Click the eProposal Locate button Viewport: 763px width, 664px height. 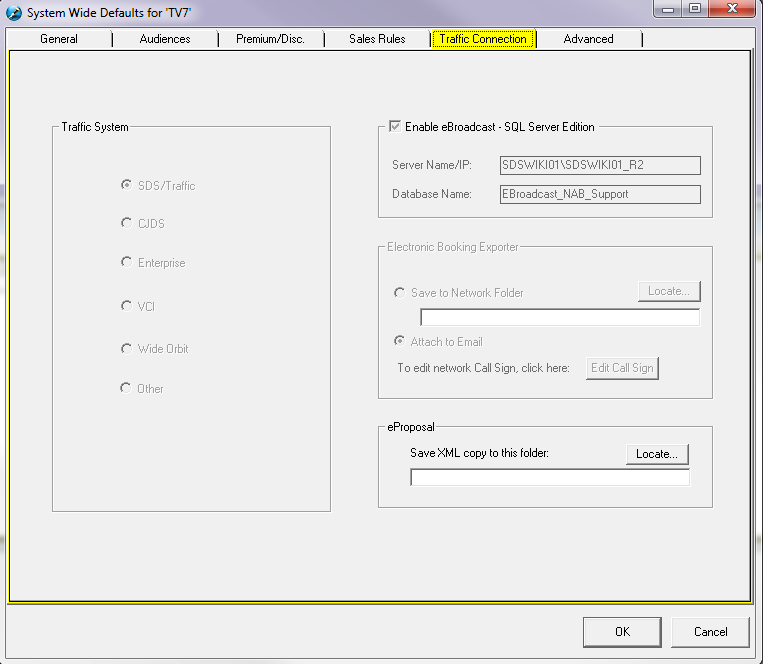657,454
